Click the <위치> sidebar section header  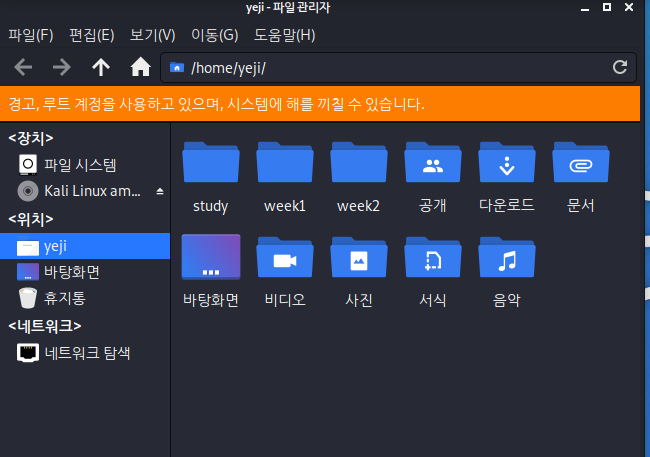(x=31, y=219)
